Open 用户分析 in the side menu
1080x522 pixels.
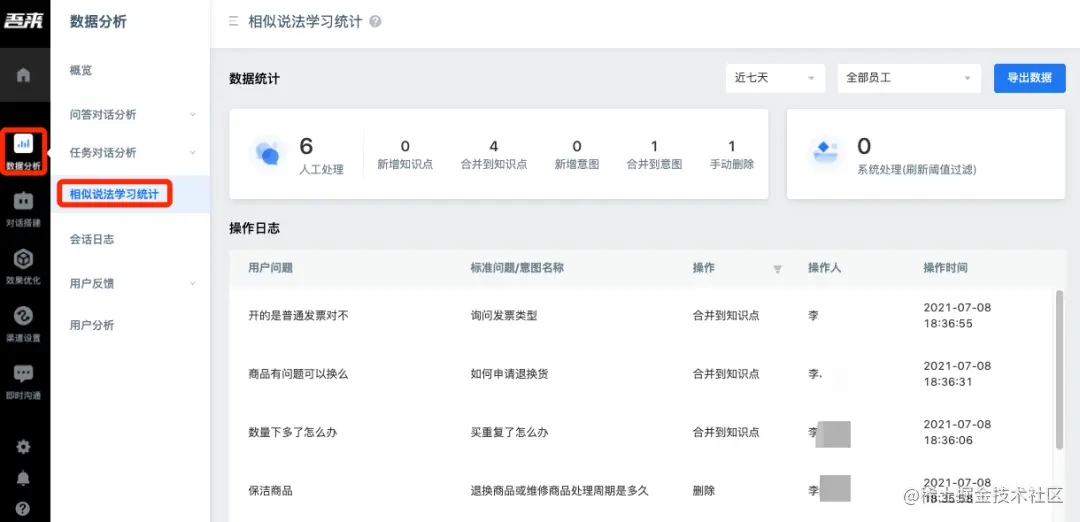click(x=92, y=325)
